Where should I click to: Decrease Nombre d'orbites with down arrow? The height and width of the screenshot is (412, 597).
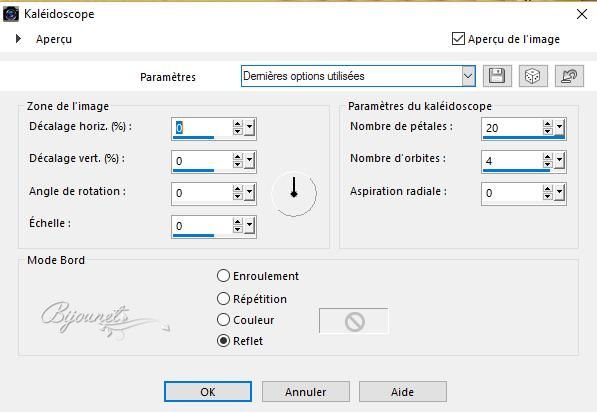548,164
